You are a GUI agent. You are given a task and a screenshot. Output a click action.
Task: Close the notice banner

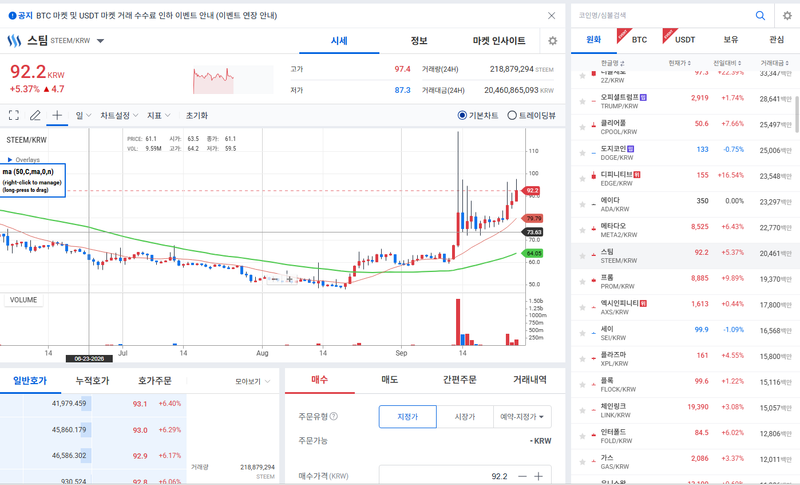click(x=552, y=16)
